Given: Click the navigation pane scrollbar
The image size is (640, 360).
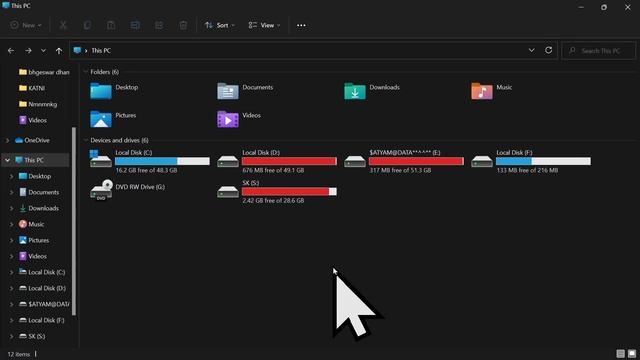Looking at the screenshot, I should click(x=74, y=221).
